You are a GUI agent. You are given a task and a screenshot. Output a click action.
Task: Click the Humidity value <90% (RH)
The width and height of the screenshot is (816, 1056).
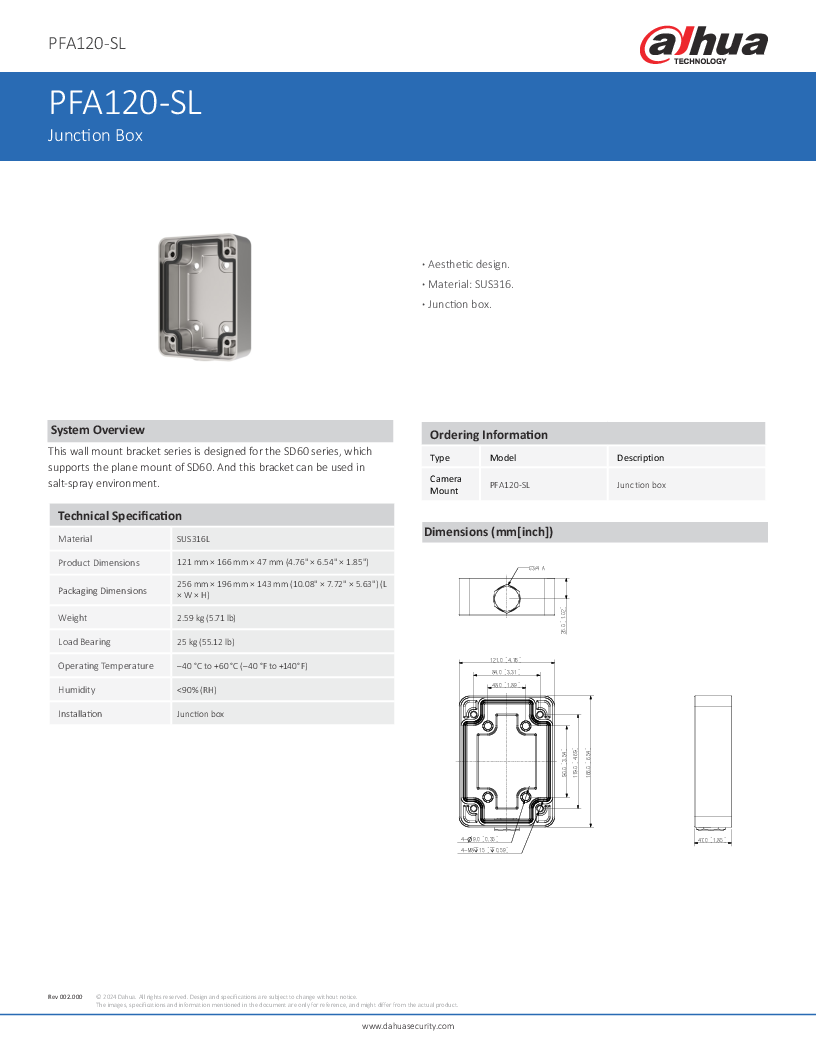tap(197, 690)
